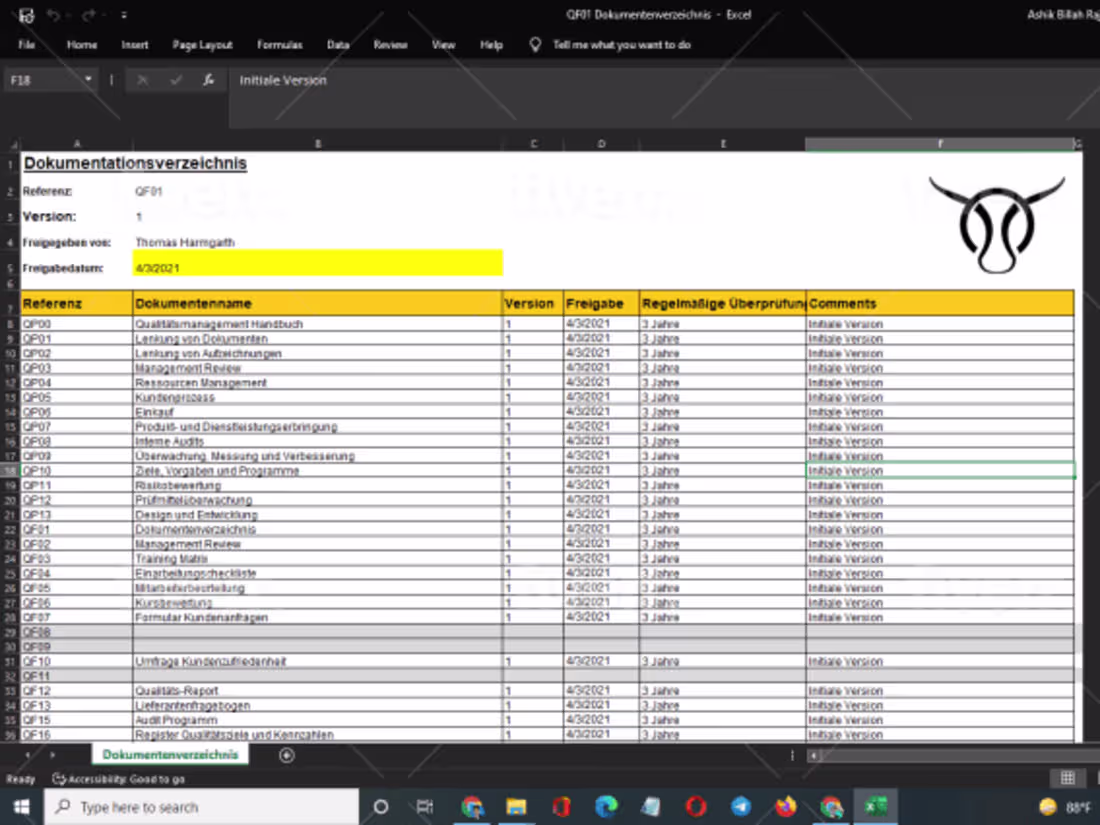Viewport: 1100px width, 825px height.
Task: Launch Microsoft Edge from the taskbar
Action: click(605, 806)
